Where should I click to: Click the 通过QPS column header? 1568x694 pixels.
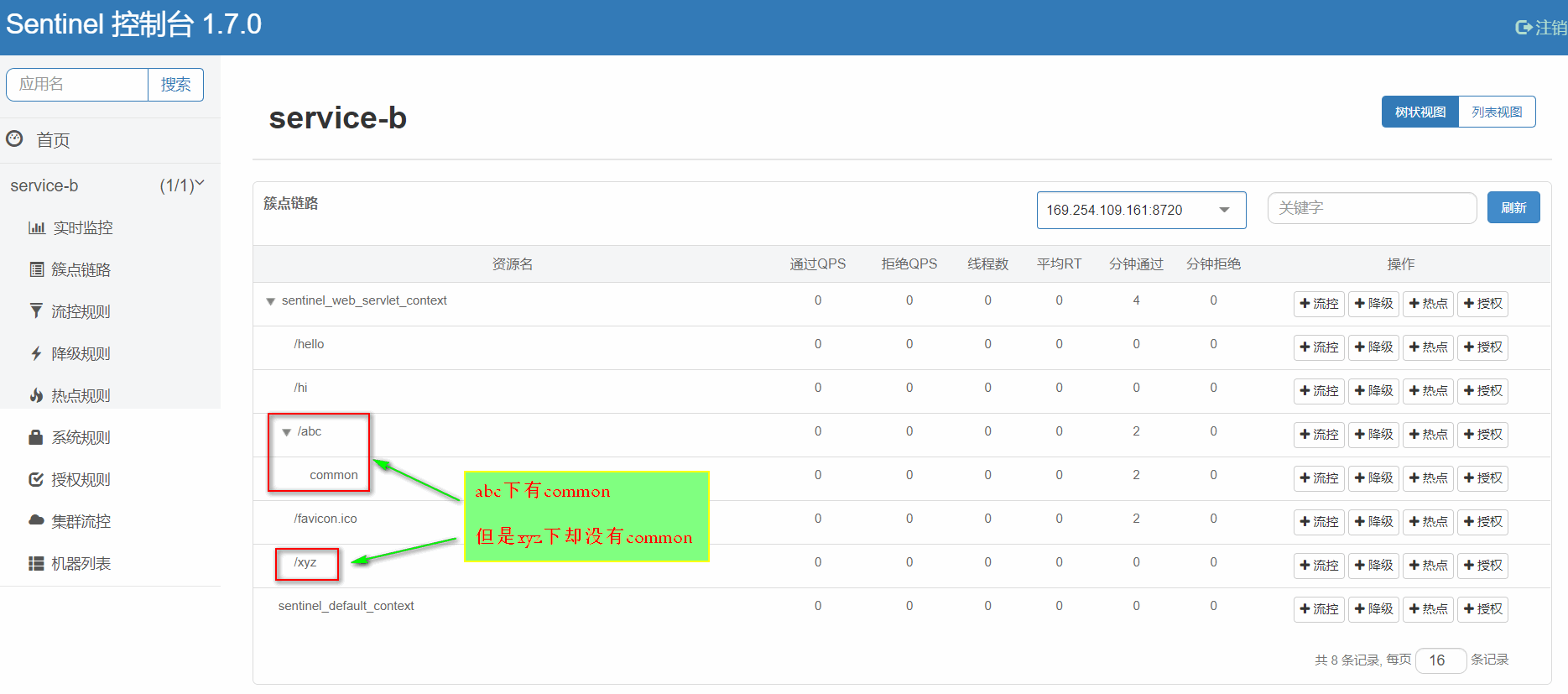tap(818, 264)
